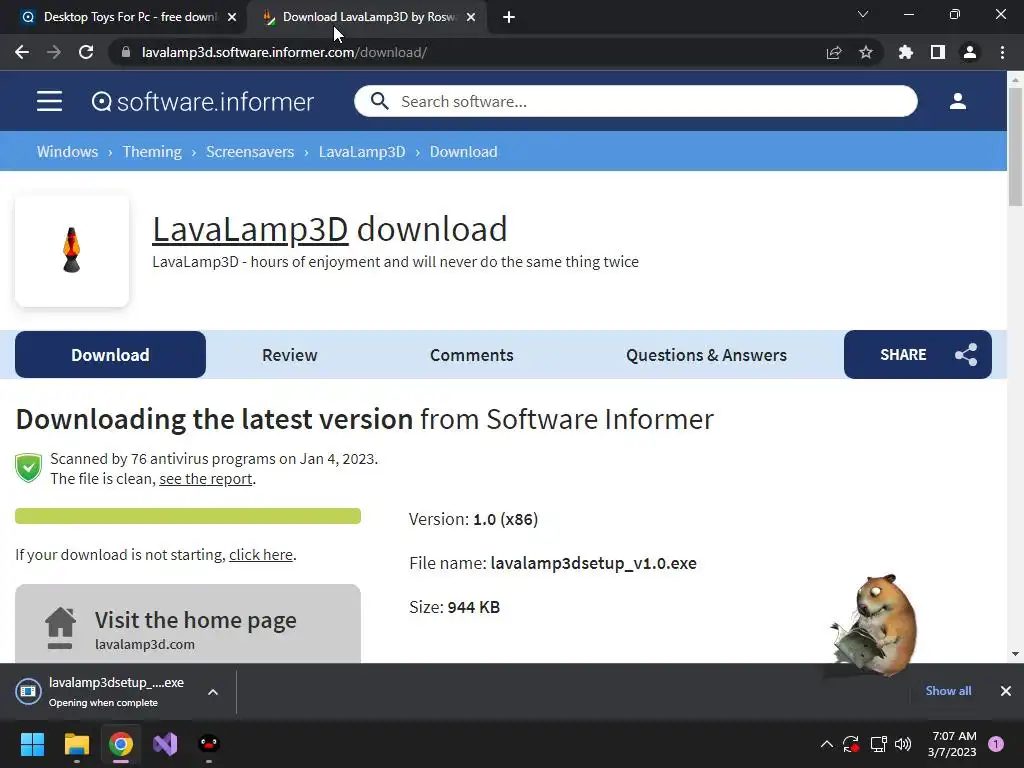Image resolution: width=1024 pixels, height=768 pixels.
Task: Click the software.informer logo
Action: click(x=202, y=102)
